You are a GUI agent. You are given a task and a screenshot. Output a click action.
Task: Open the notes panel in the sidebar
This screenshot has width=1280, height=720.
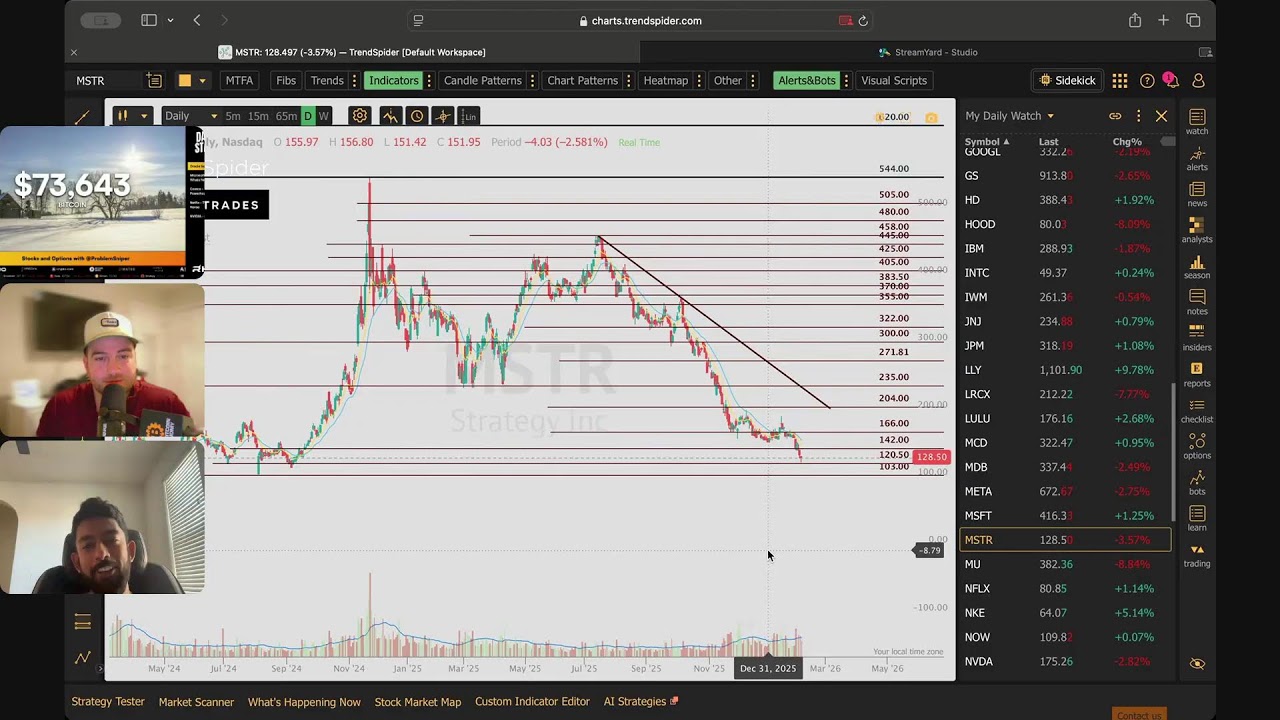1197,302
